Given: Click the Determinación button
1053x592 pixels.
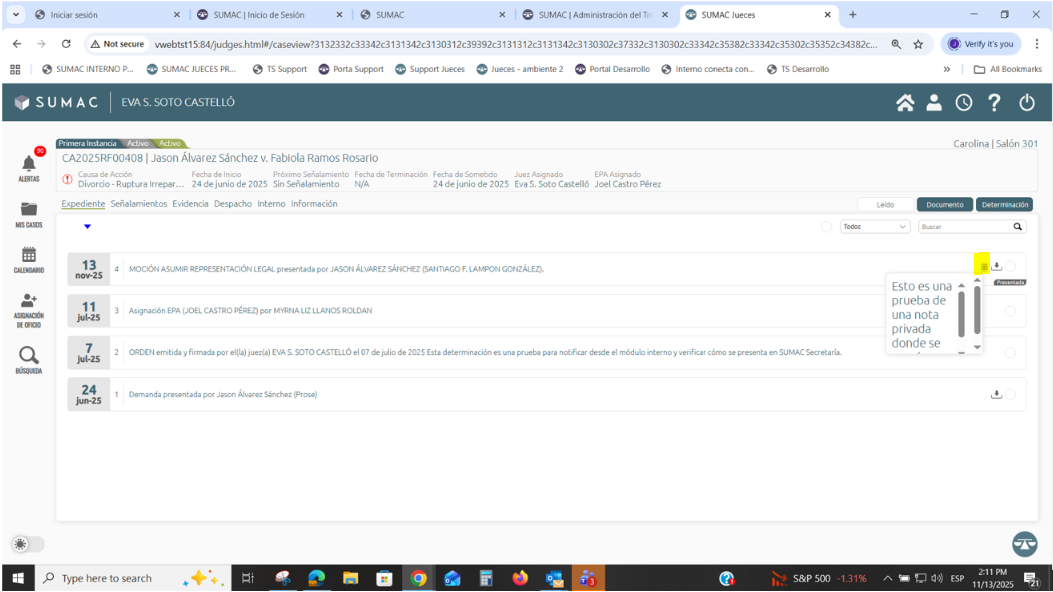Looking at the screenshot, I should (1004, 204).
